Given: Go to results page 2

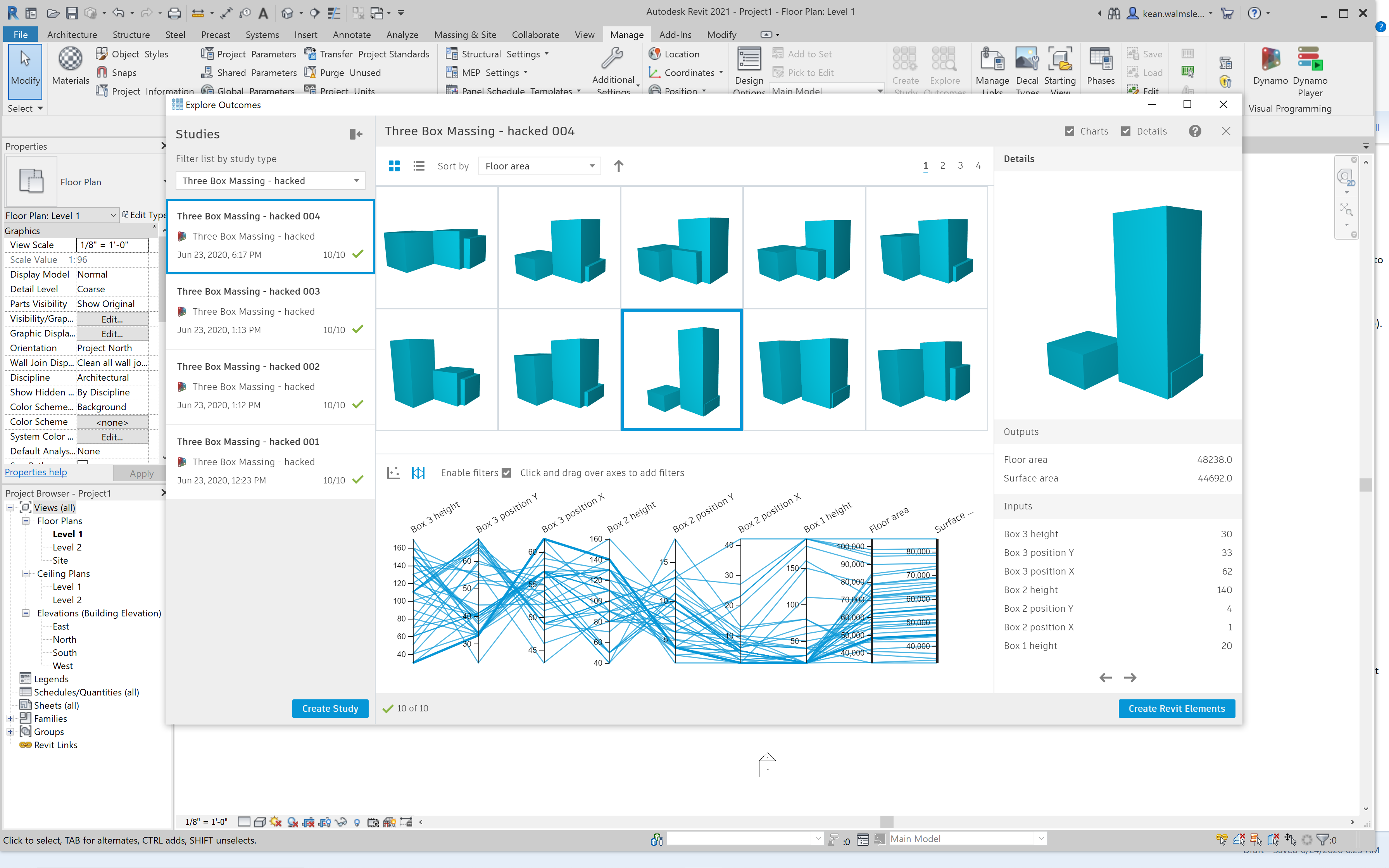Looking at the screenshot, I should [942, 165].
